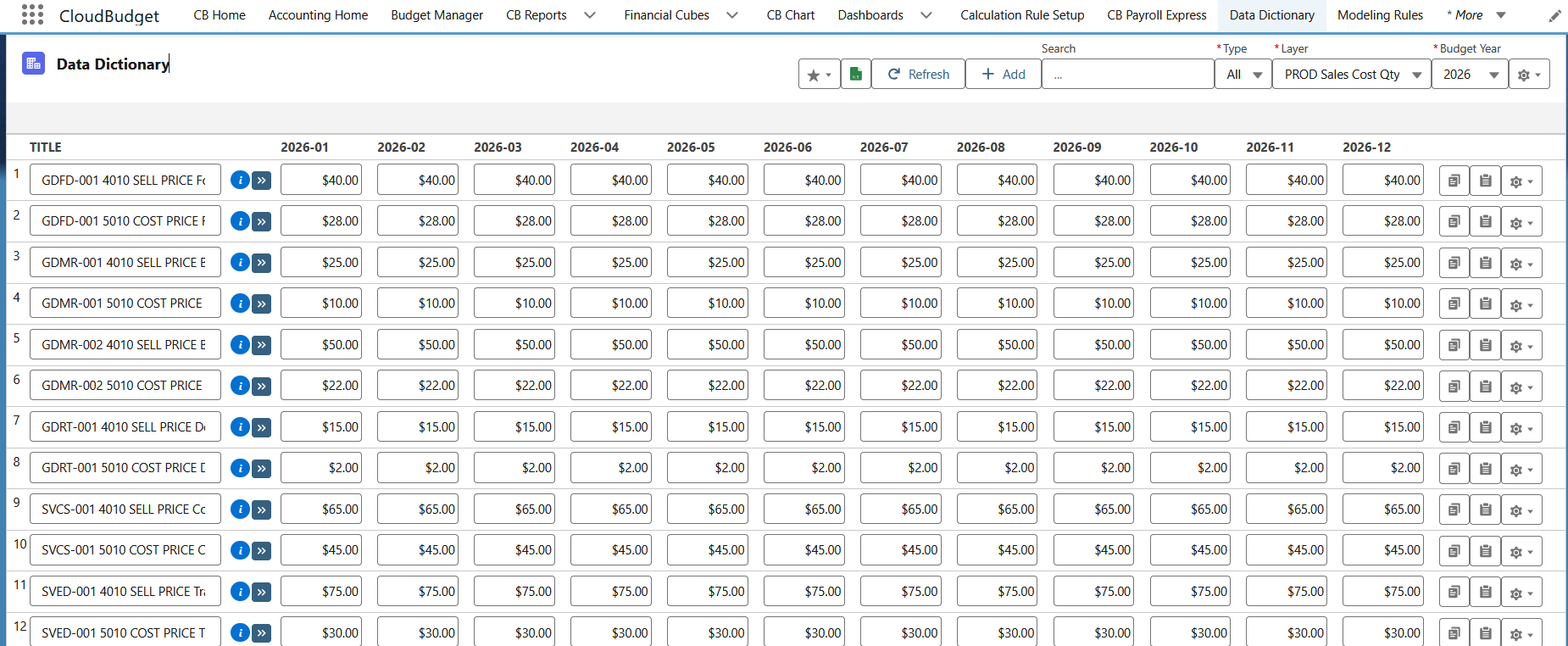The width and height of the screenshot is (1568, 646).
Task: Click arrow icon for GDFD-001 5010 COST PRICE
Action: pyautogui.click(x=262, y=221)
